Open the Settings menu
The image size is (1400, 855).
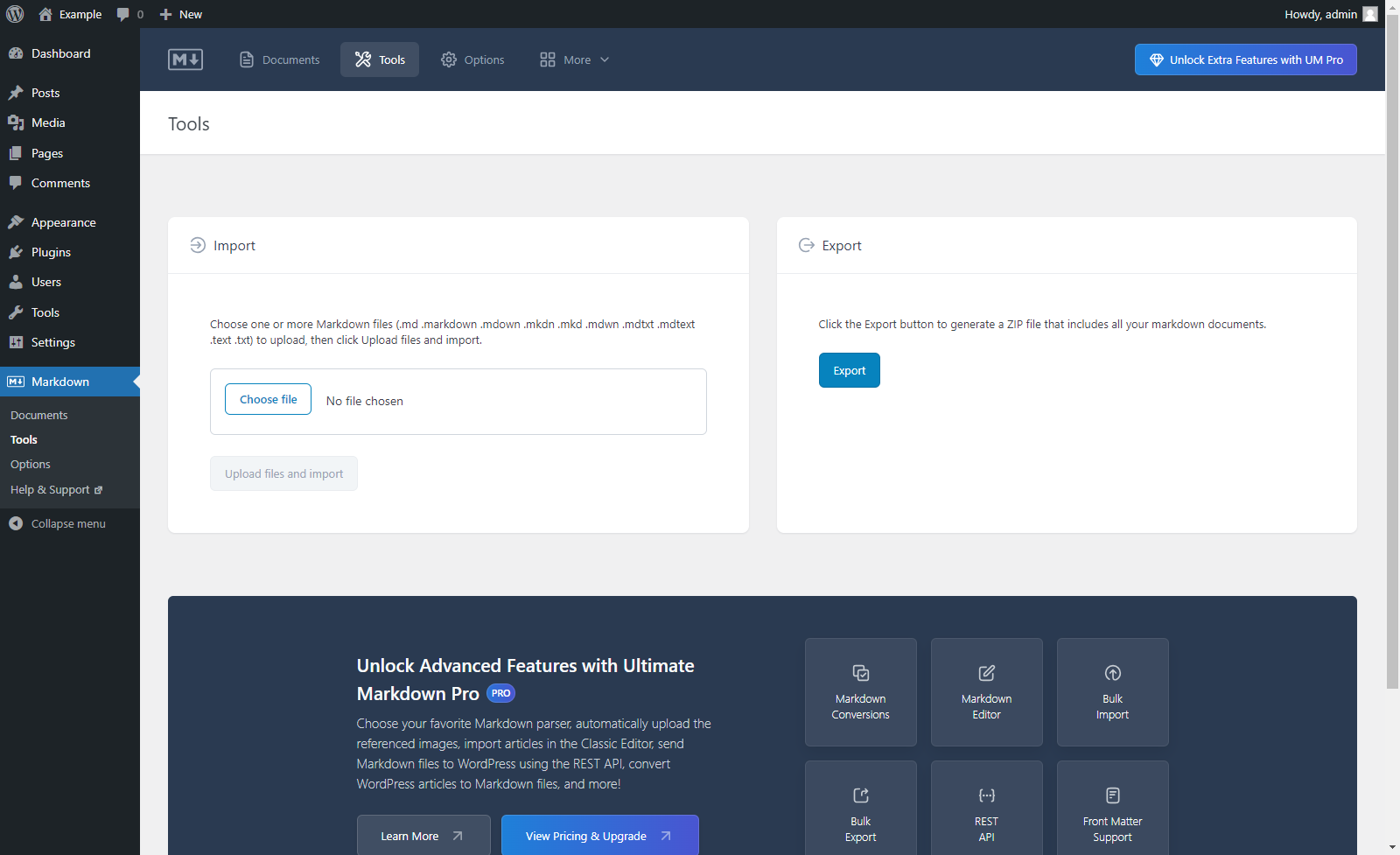coord(70,342)
